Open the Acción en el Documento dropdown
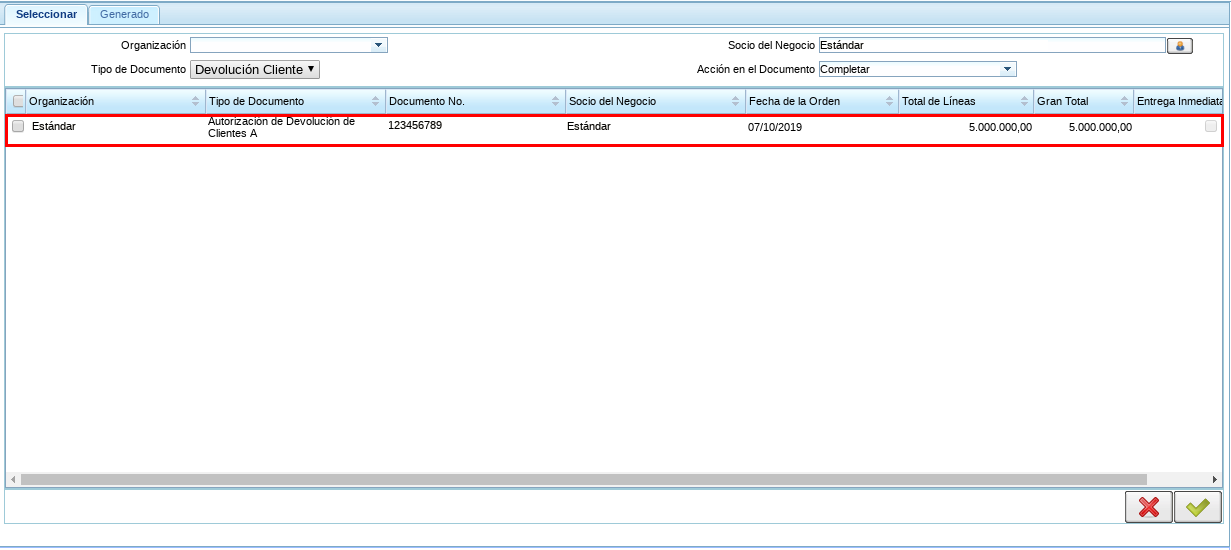 point(1008,69)
